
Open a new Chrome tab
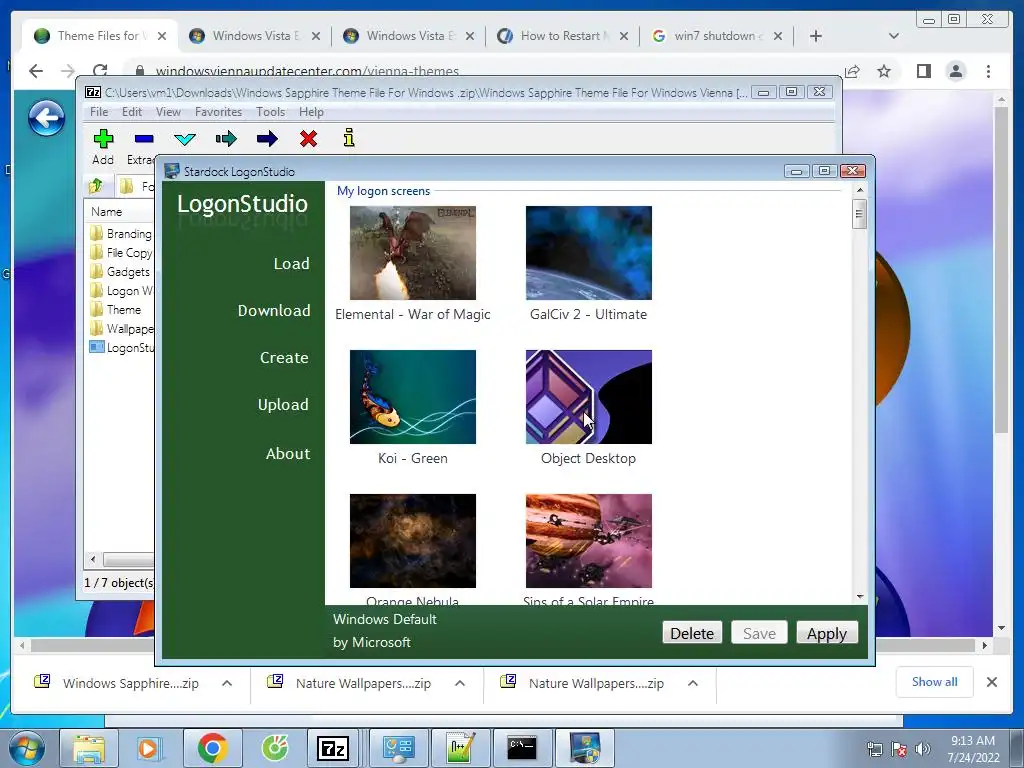point(816,36)
